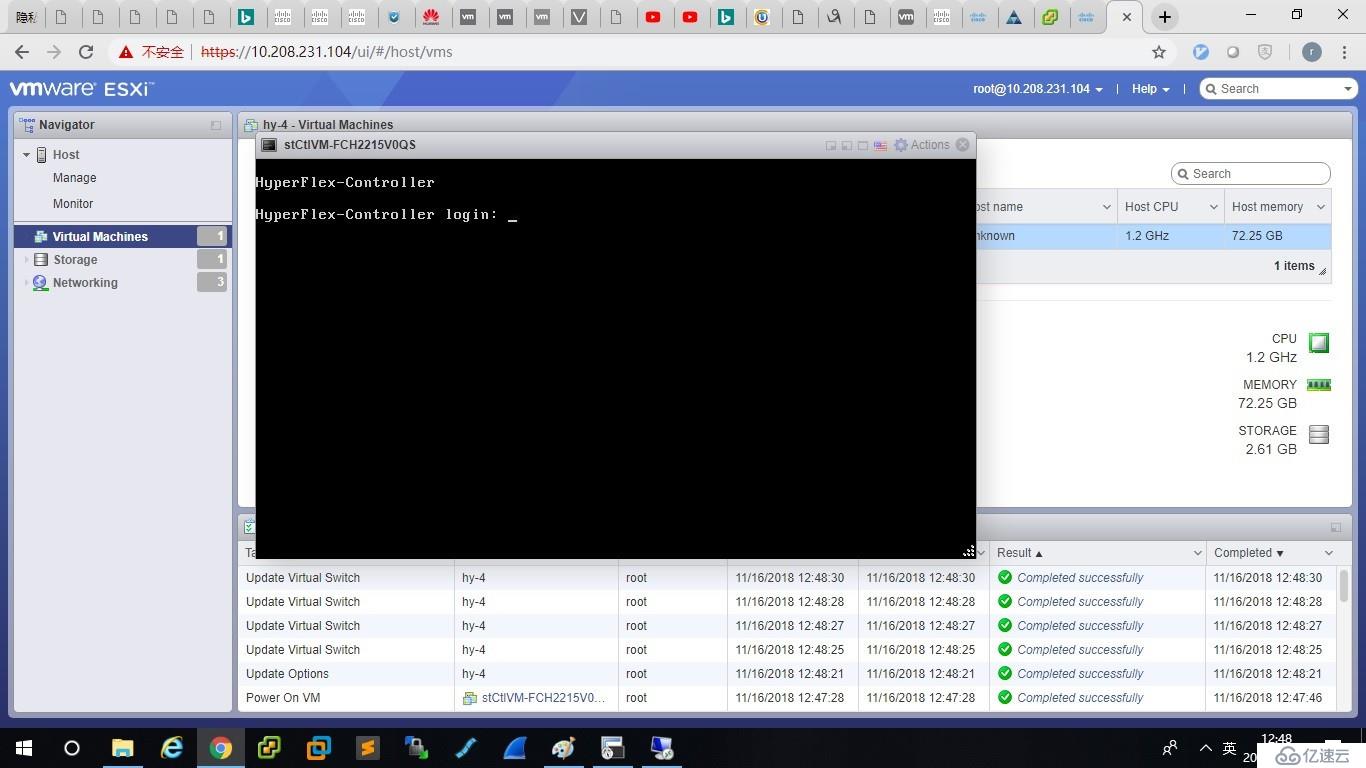The height and width of the screenshot is (768, 1366).
Task: Open the Host CPU column dropdown
Action: point(1213,207)
